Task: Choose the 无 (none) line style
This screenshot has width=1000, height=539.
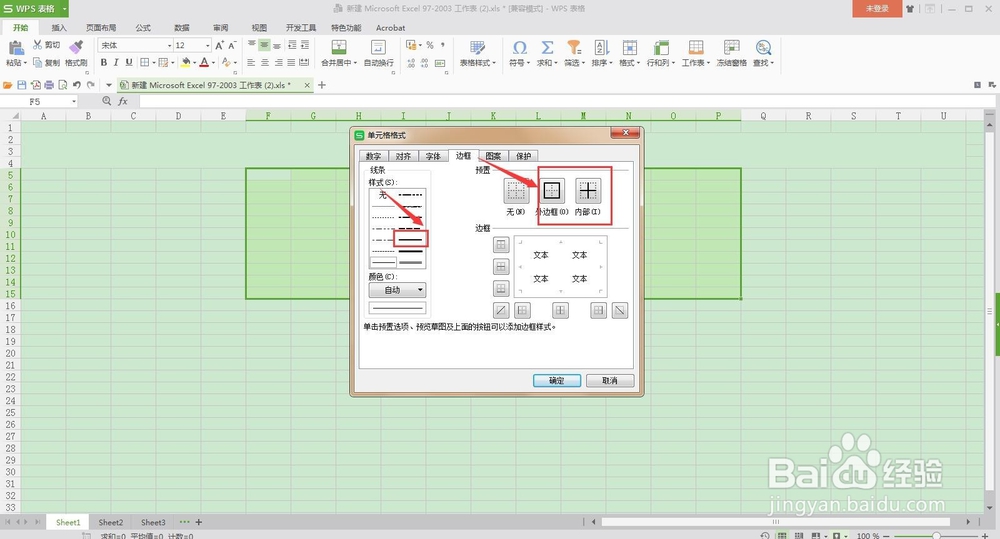Action: click(x=383, y=195)
